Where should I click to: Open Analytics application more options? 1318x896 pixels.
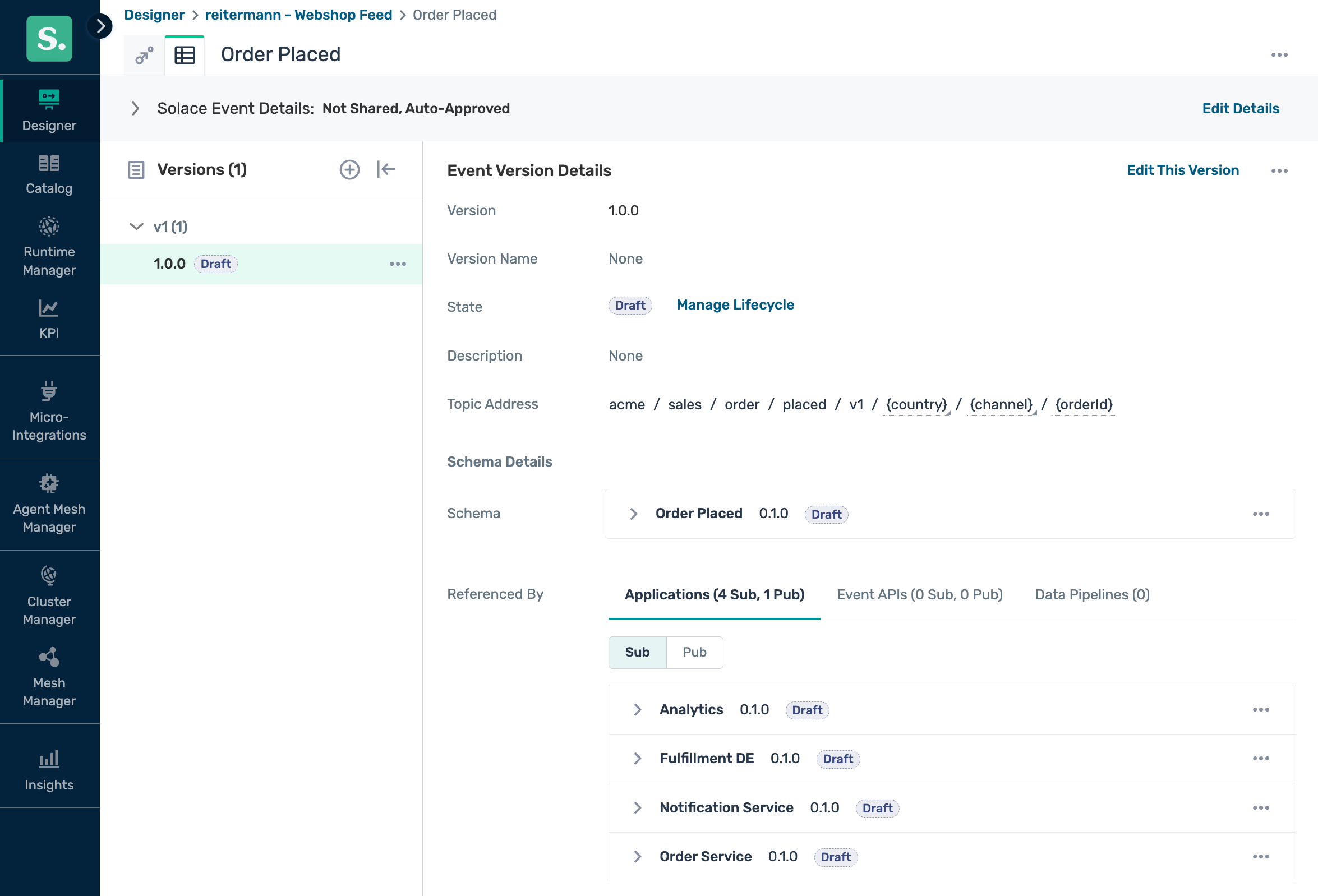(1260, 709)
